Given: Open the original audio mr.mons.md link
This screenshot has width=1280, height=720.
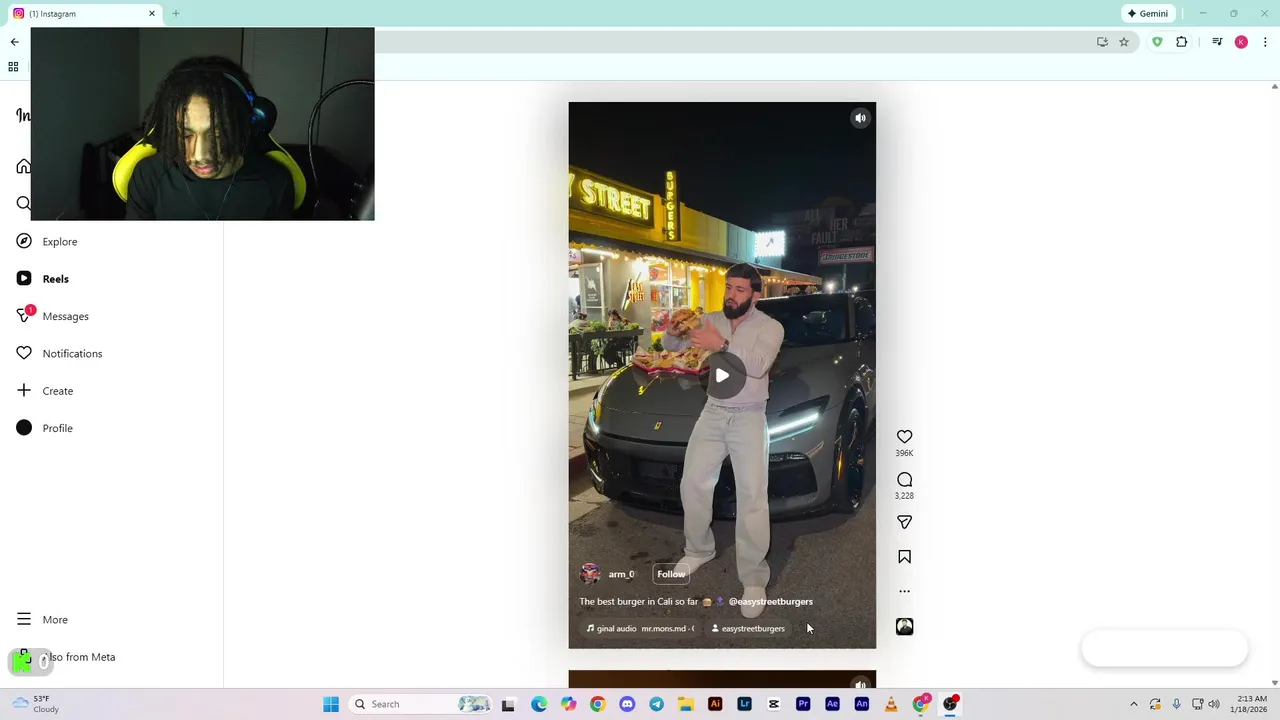Looking at the screenshot, I should 640,629.
